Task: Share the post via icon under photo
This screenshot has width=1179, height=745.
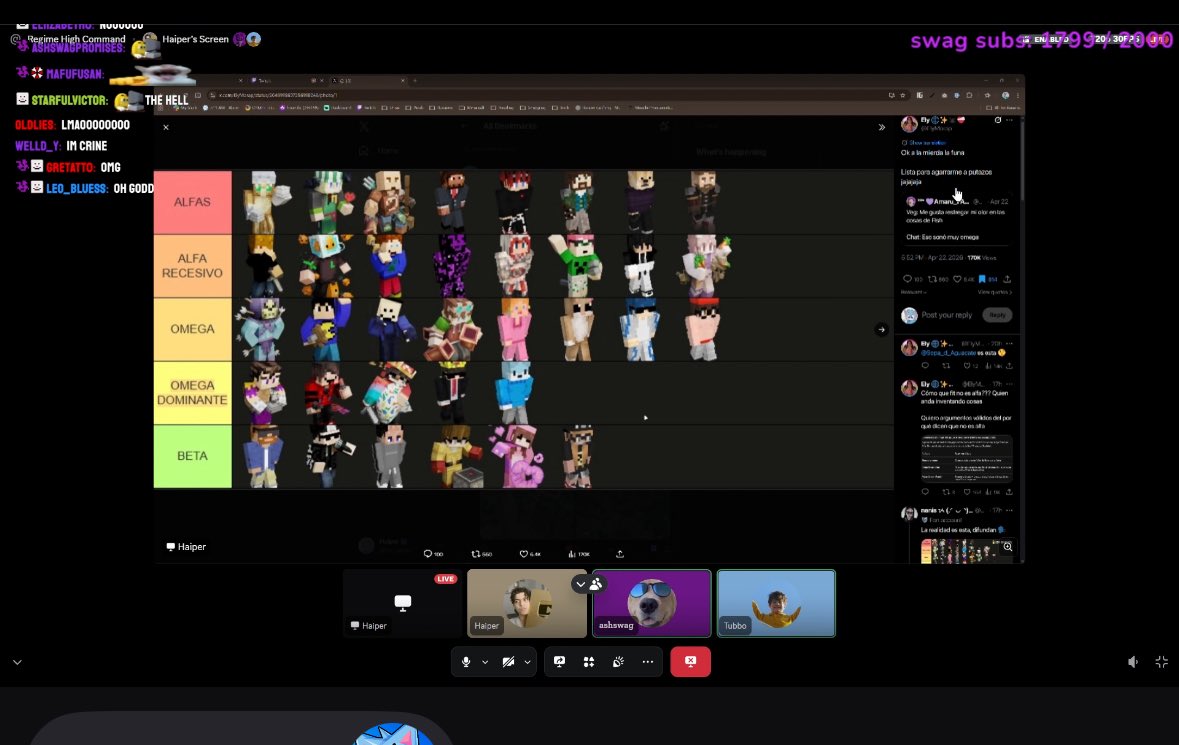Action: pos(620,554)
